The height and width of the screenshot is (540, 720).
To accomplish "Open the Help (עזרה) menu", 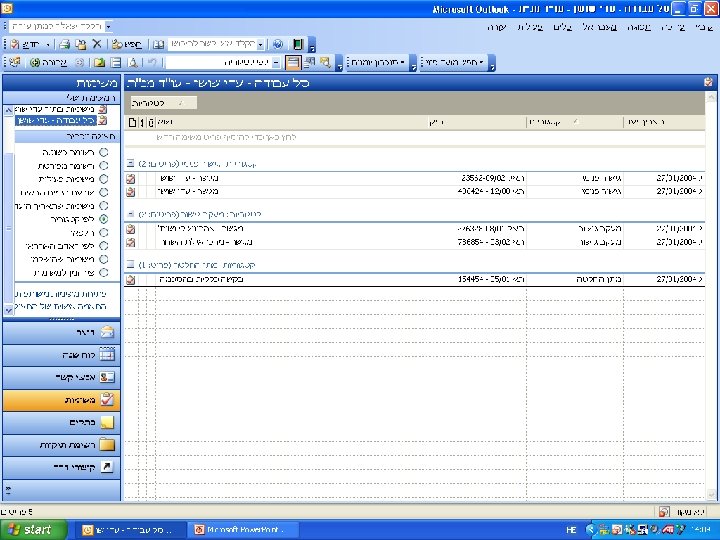I will point(496,27).
